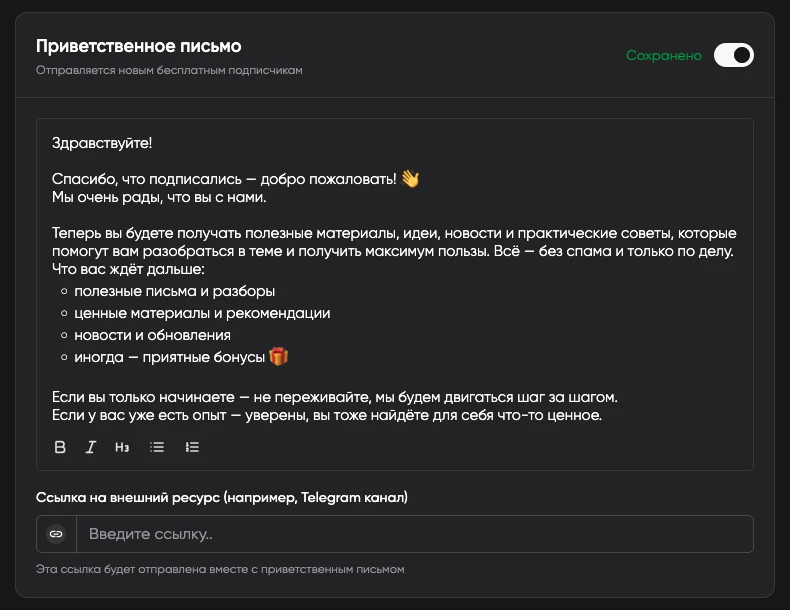Click the 'Что вас ждёт дальше:' line
The height and width of the screenshot is (610, 790).
tap(128, 269)
